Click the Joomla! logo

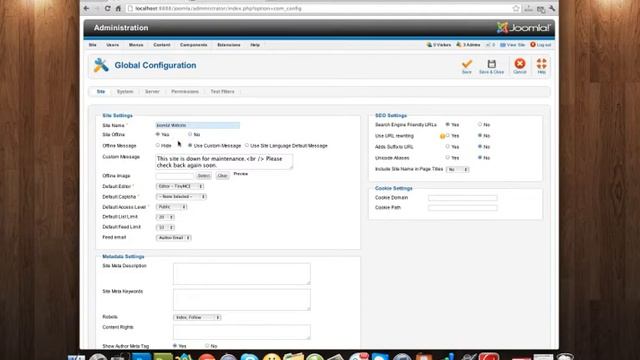coord(523,28)
